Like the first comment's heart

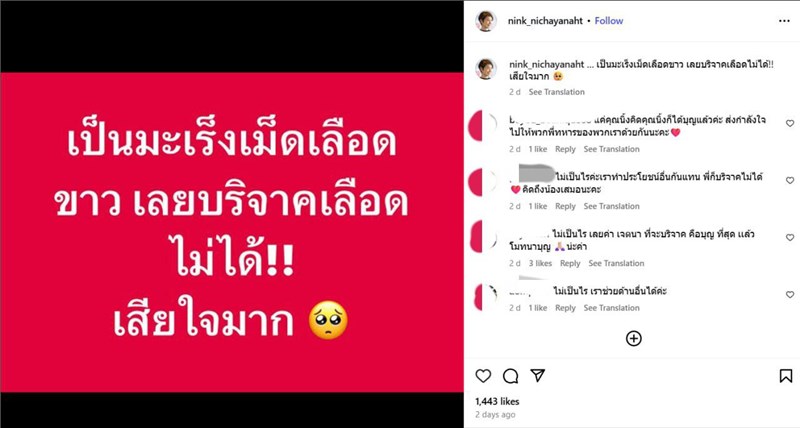tap(790, 123)
